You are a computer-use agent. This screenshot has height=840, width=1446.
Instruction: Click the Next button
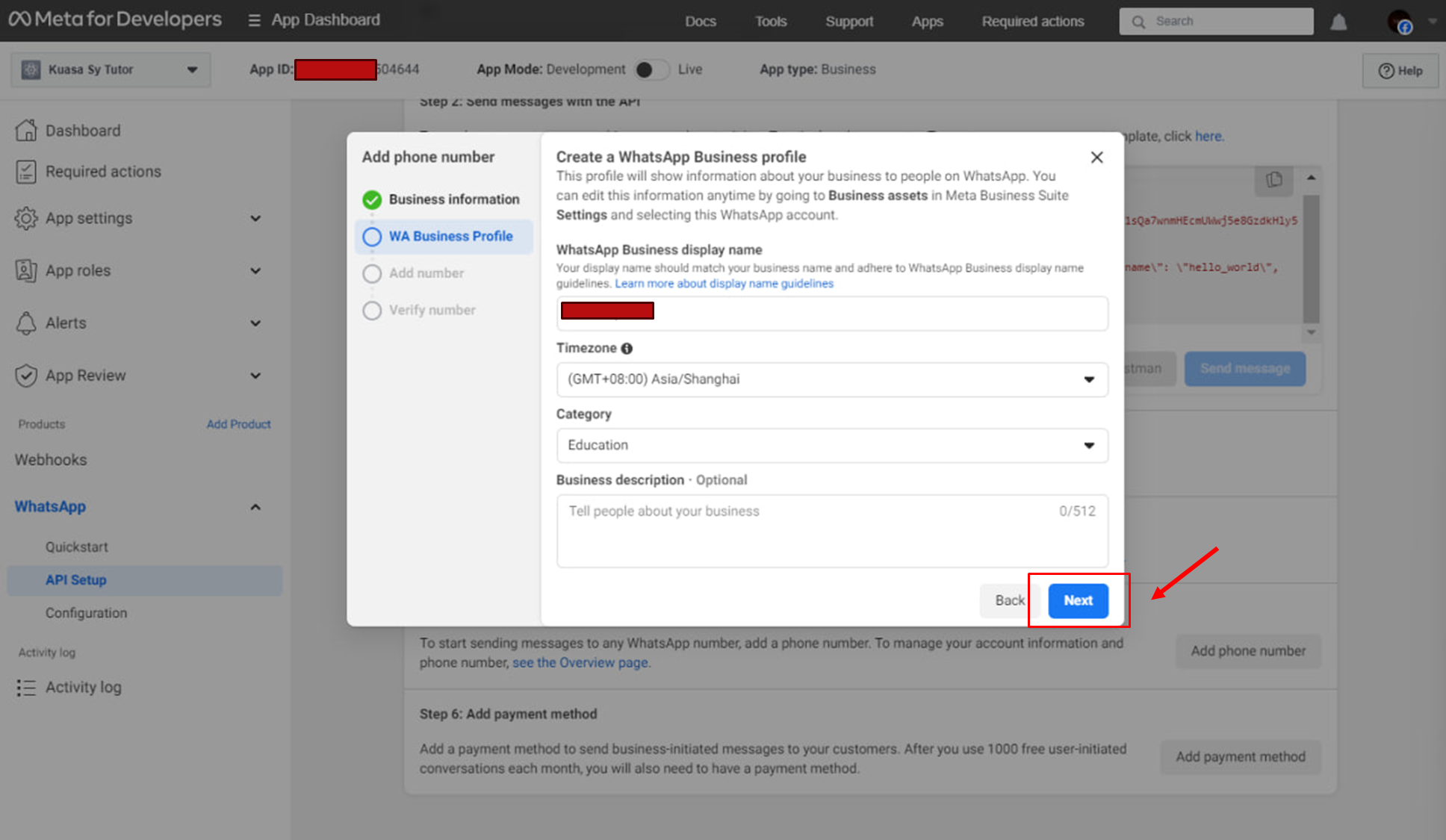[x=1077, y=601]
